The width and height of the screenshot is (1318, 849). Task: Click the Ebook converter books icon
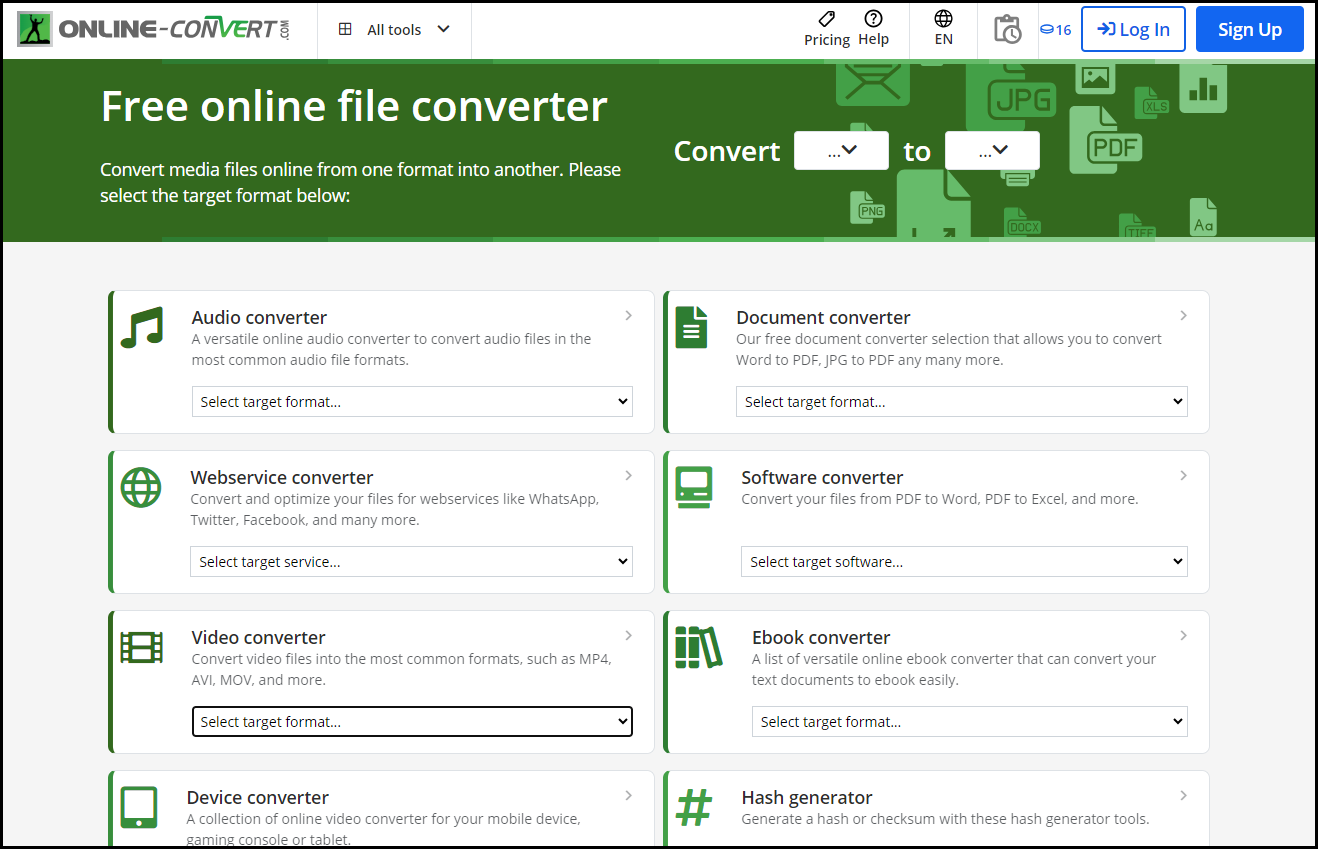pyautogui.click(x=698, y=648)
